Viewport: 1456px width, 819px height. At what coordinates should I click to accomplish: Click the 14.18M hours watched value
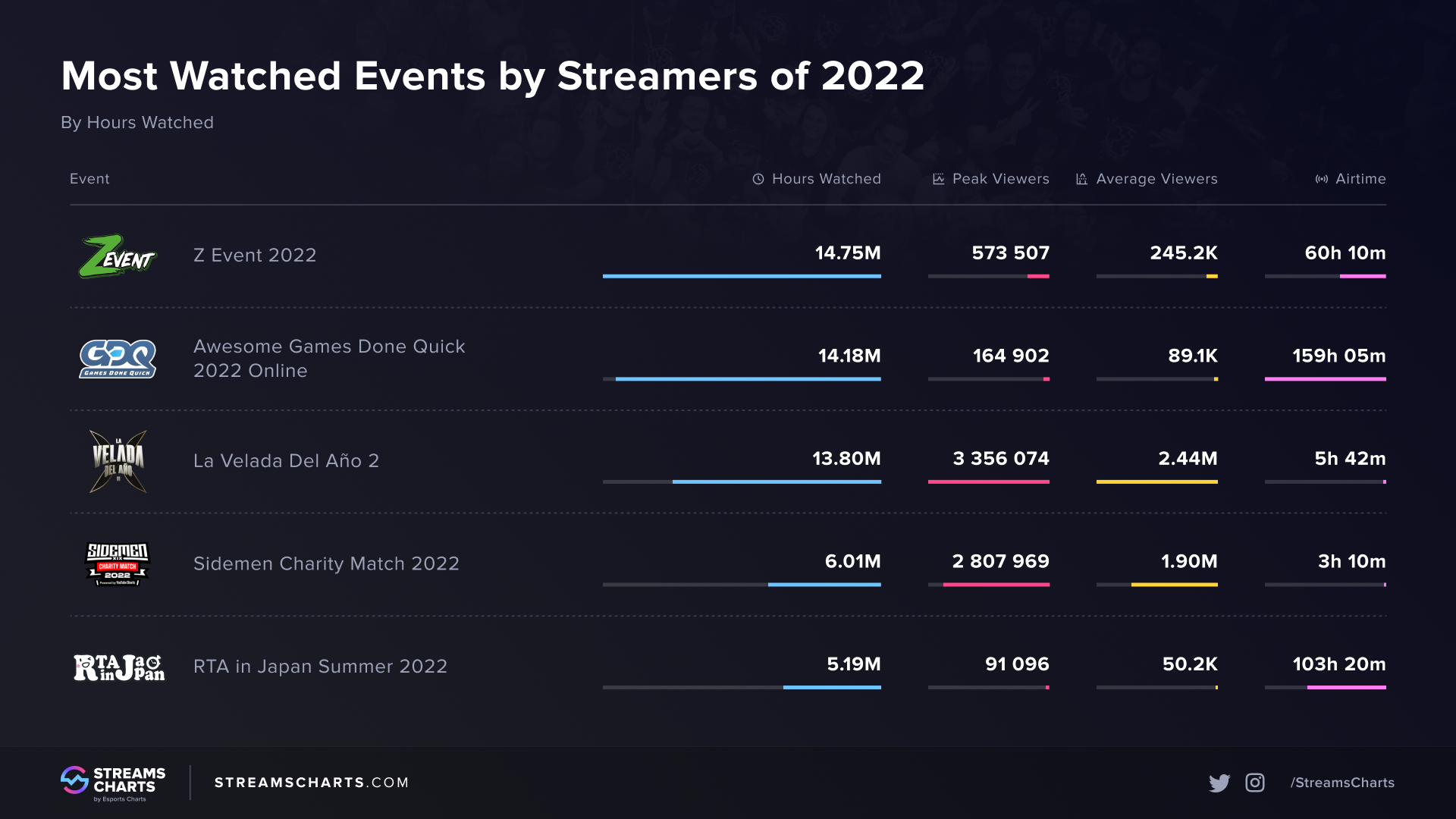pyautogui.click(x=849, y=356)
